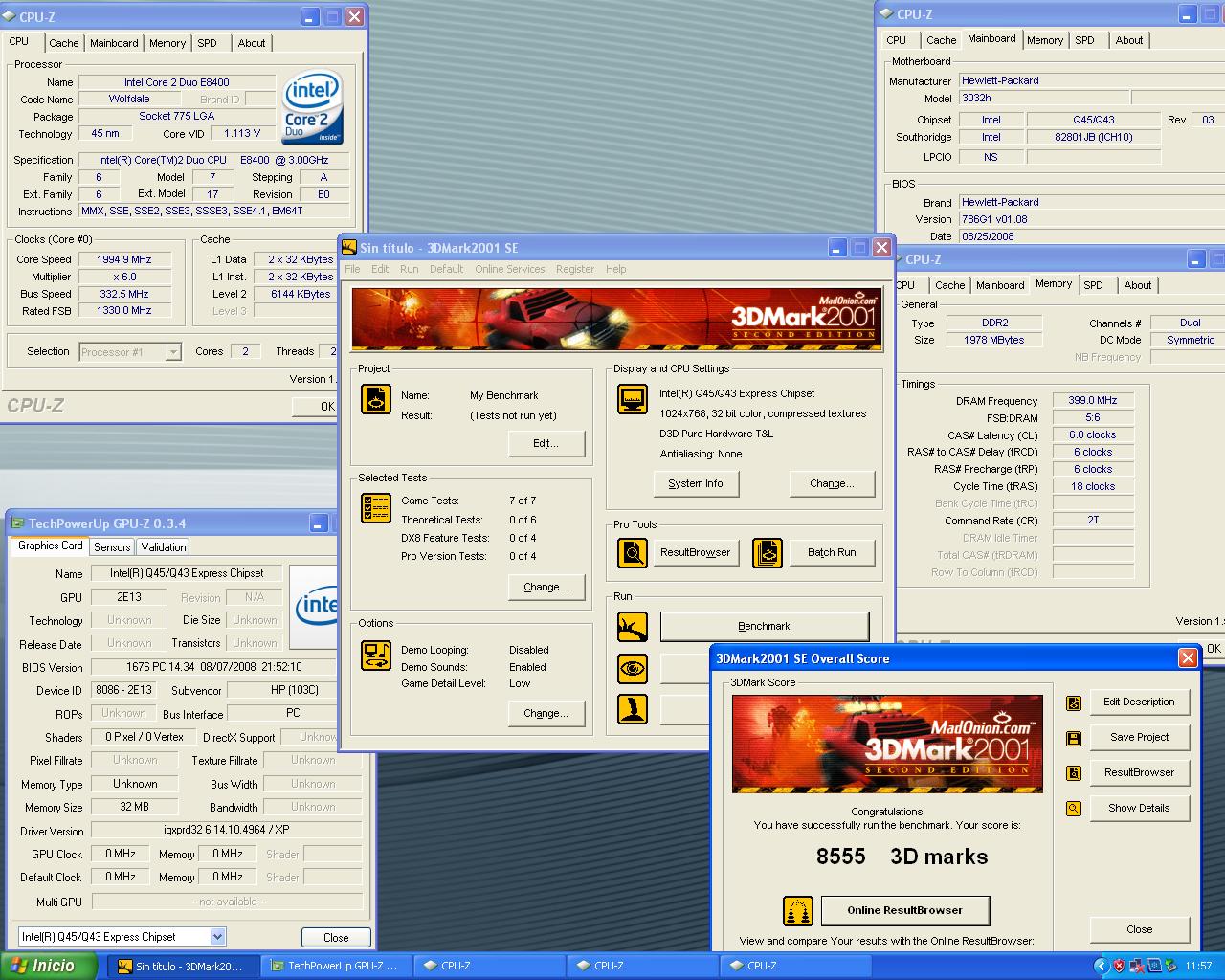Click the back arrow icon in system tray

1101,966
